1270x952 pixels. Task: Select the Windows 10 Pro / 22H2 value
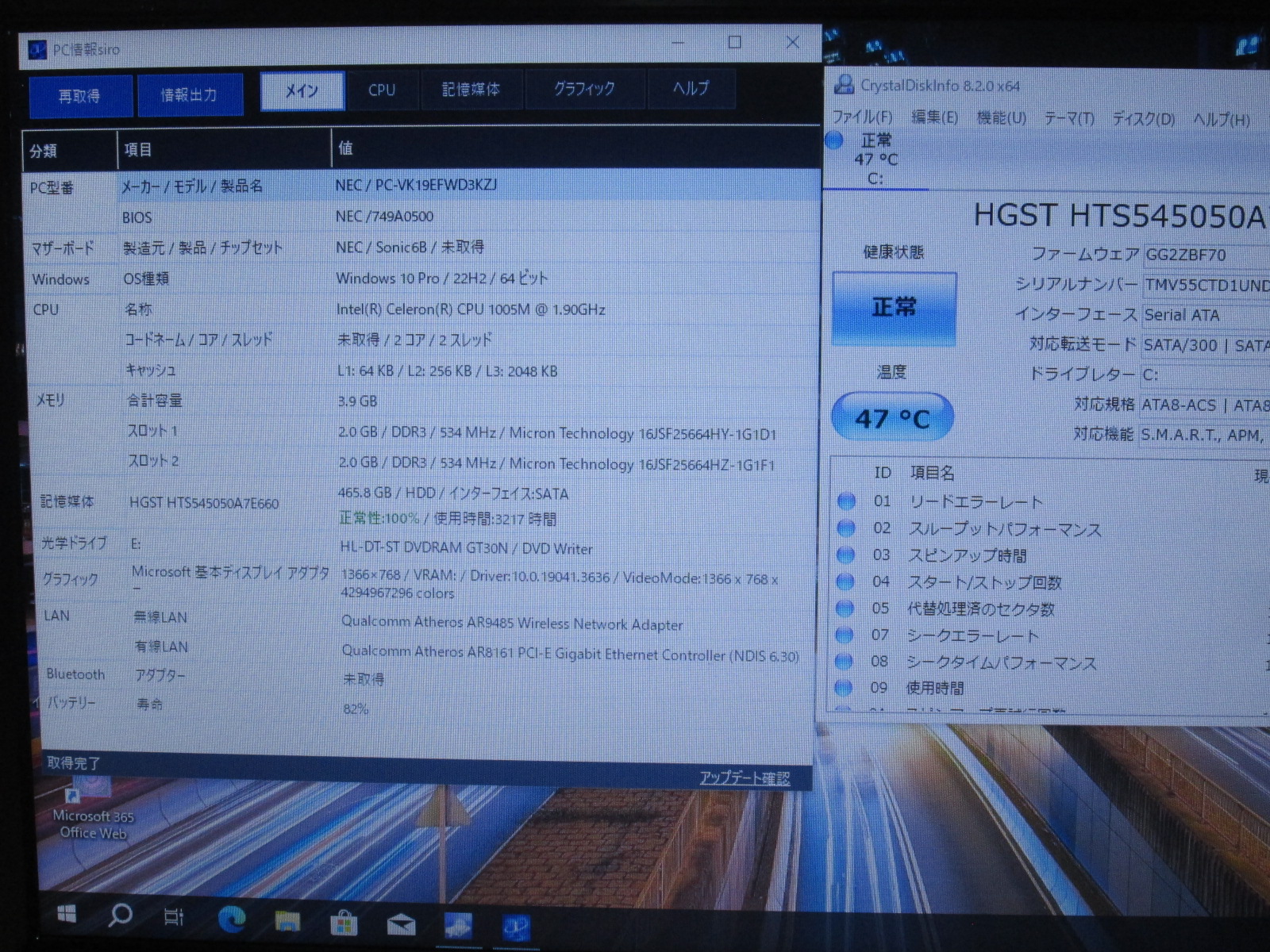click(x=442, y=278)
